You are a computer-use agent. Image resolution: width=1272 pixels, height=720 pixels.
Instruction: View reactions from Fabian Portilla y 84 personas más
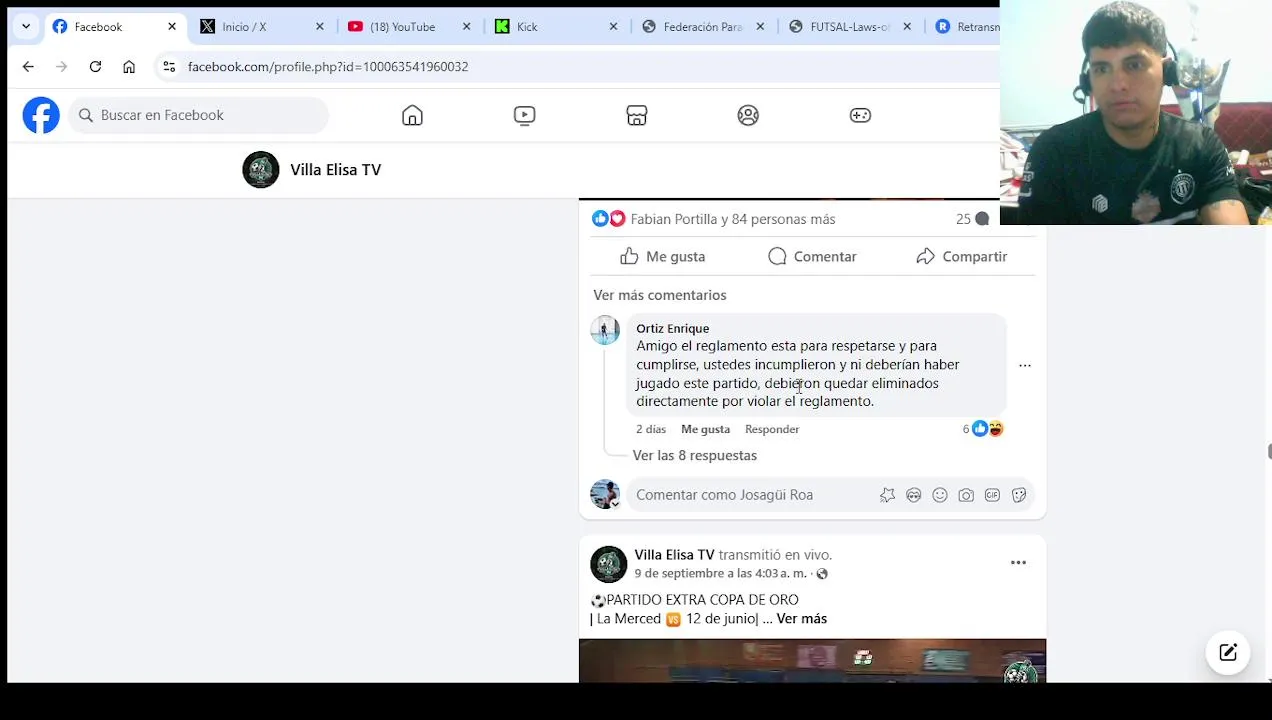[x=733, y=219]
